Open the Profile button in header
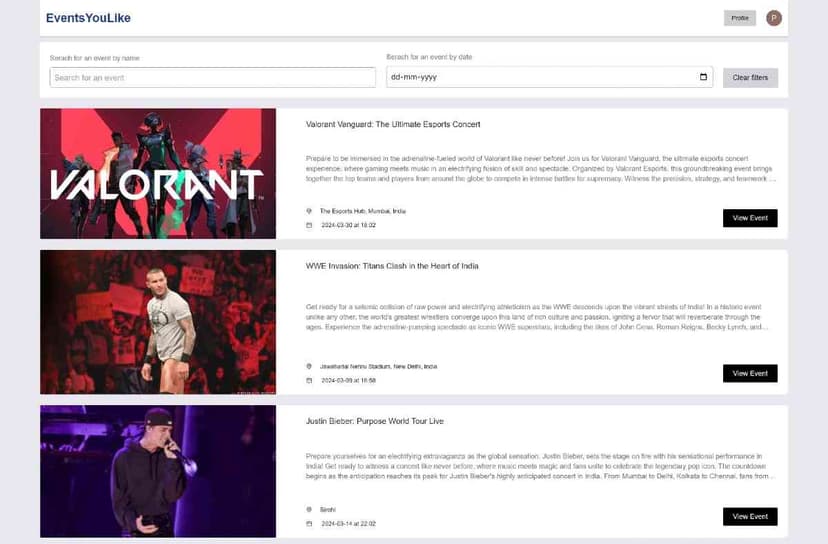Screen dimensions: 828x544 click(739, 18)
